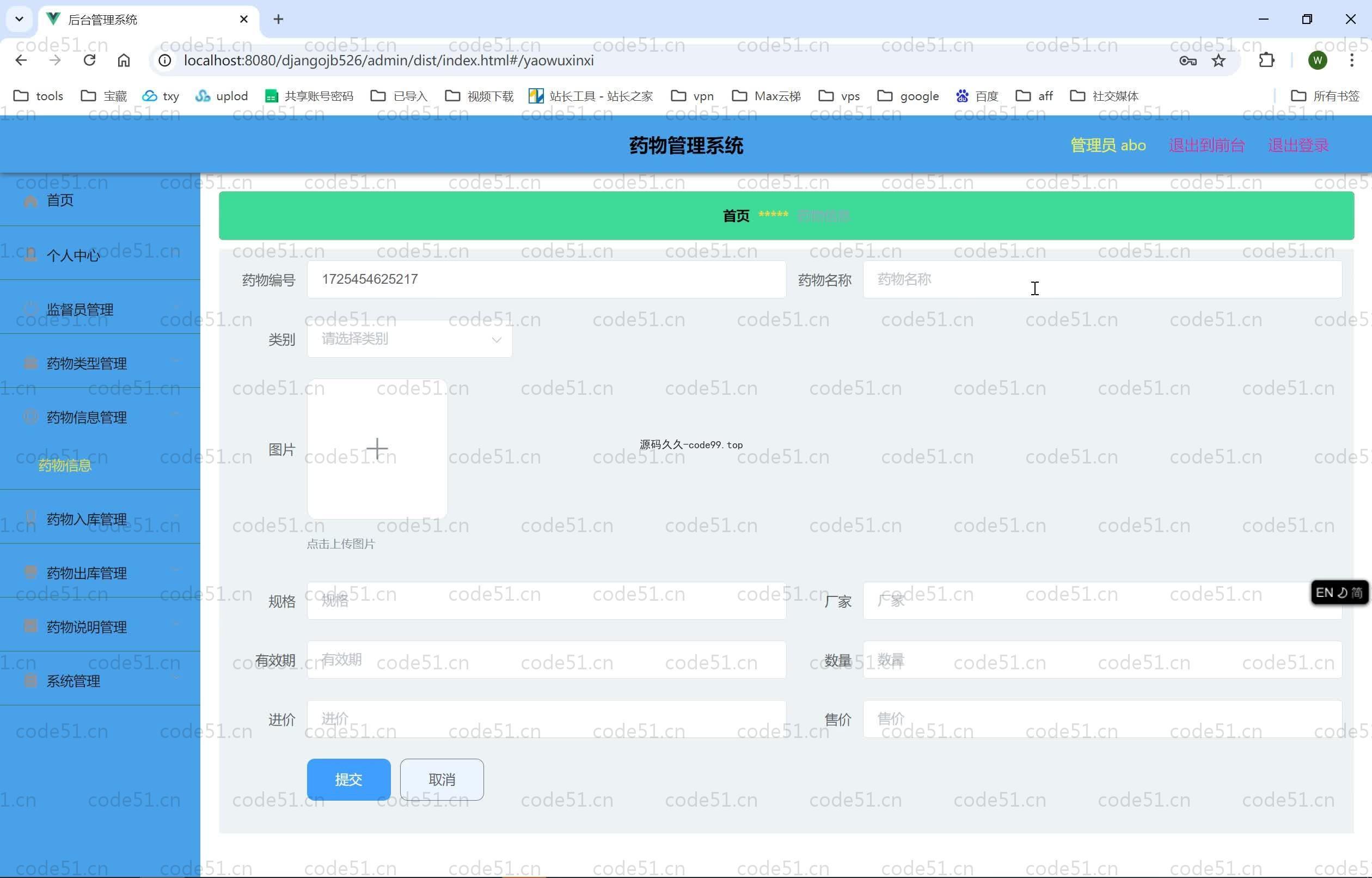Screen dimensions: 1372x878
Task: Open the 已导入 bookmark folder
Action: (399, 96)
